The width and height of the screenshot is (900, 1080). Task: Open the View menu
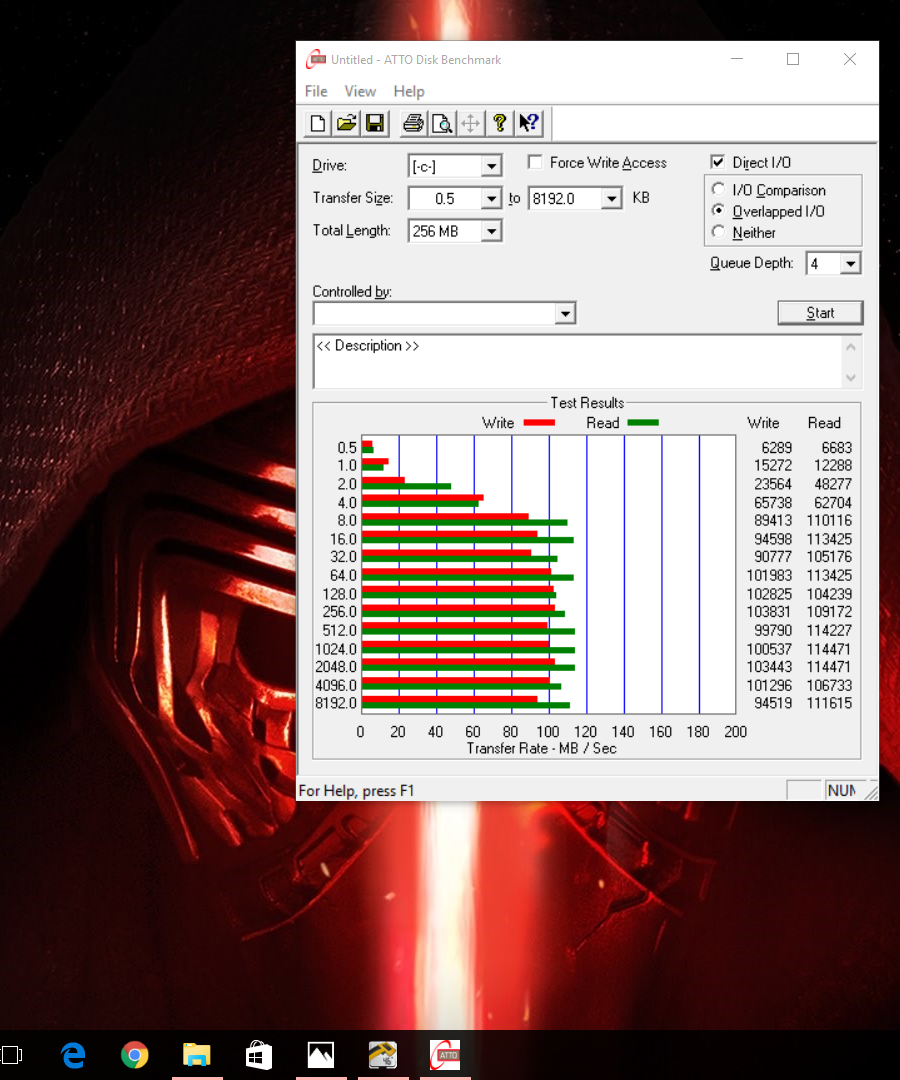360,91
